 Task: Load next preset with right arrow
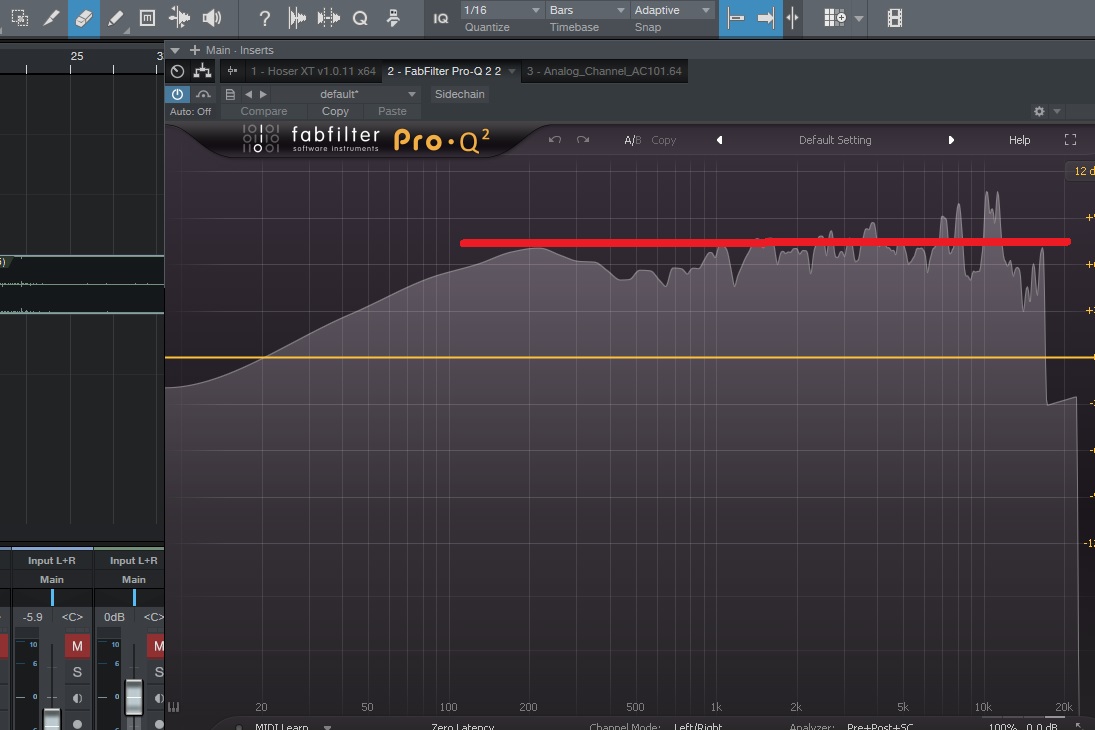point(263,94)
